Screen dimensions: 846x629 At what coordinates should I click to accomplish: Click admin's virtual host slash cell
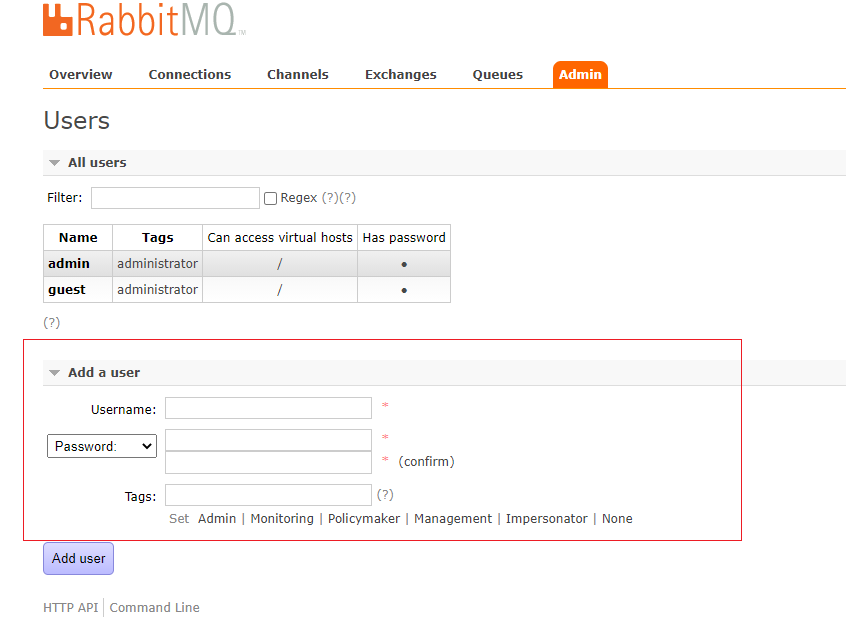(279, 264)
